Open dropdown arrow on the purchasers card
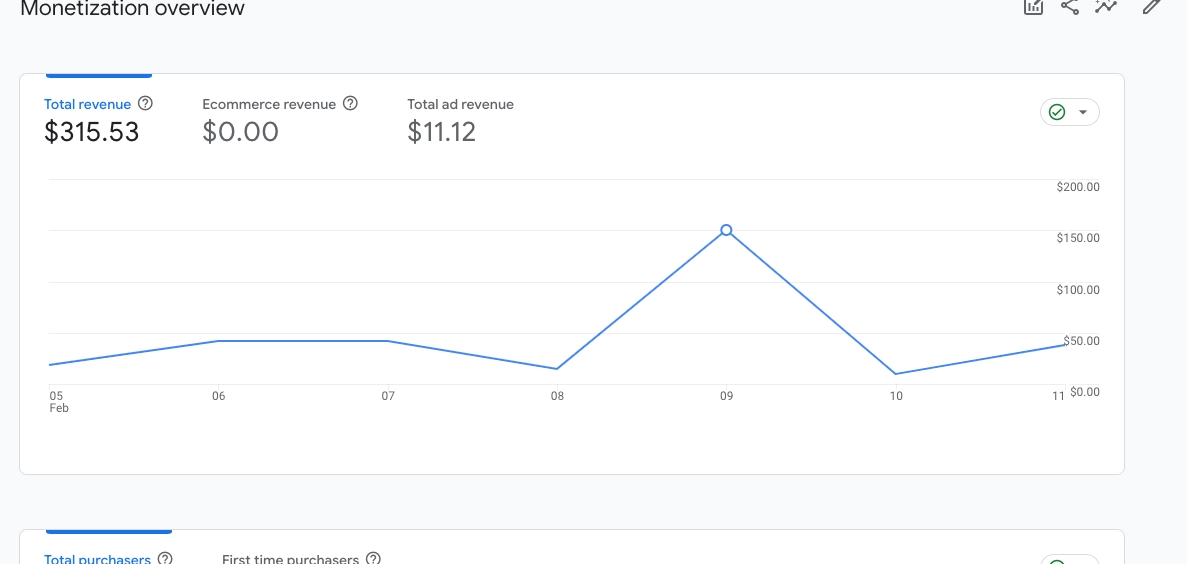The width and height of the screenshot is (1187, 564). pos(1083,560)
